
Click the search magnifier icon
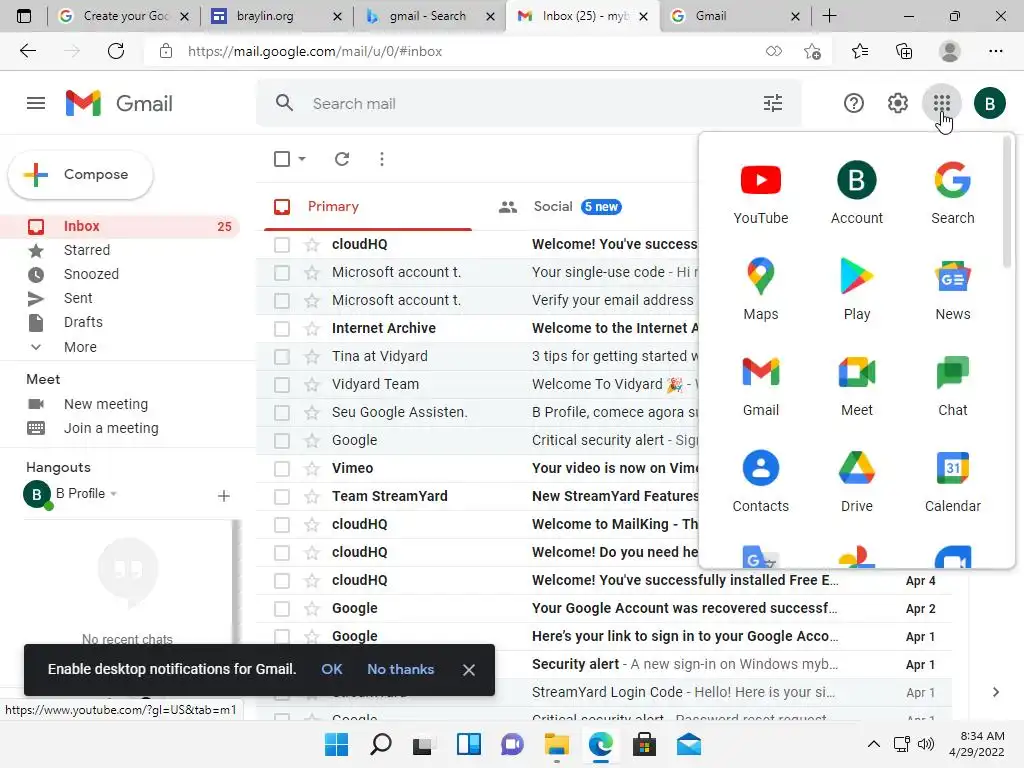point(284,103)
